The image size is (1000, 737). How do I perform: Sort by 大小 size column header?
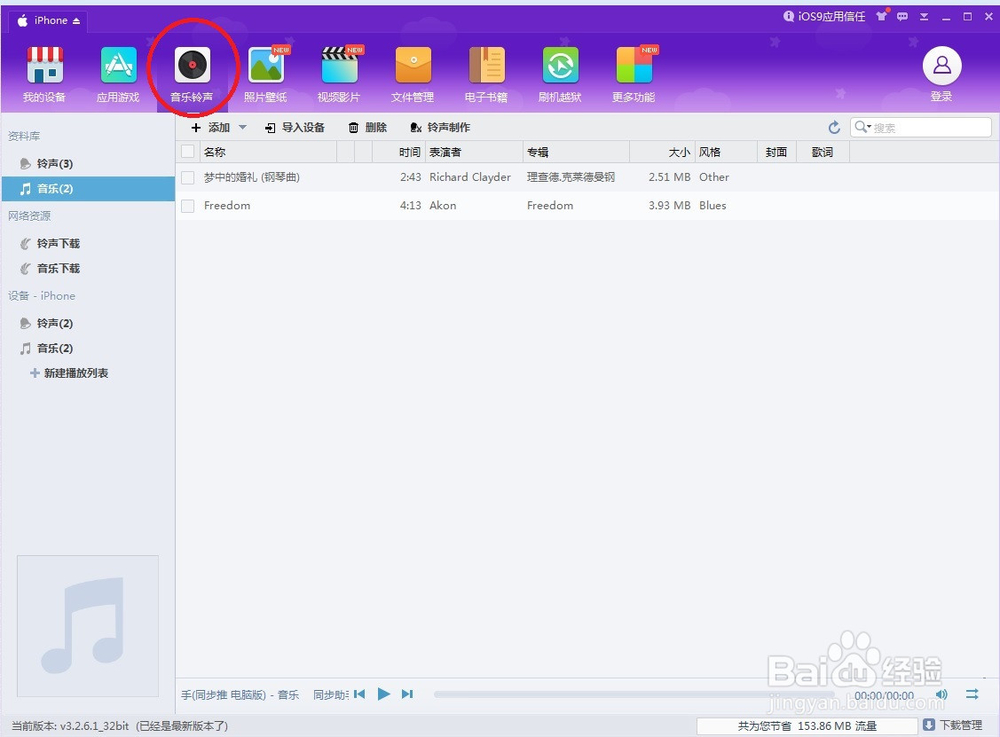[x=663, y=152]
